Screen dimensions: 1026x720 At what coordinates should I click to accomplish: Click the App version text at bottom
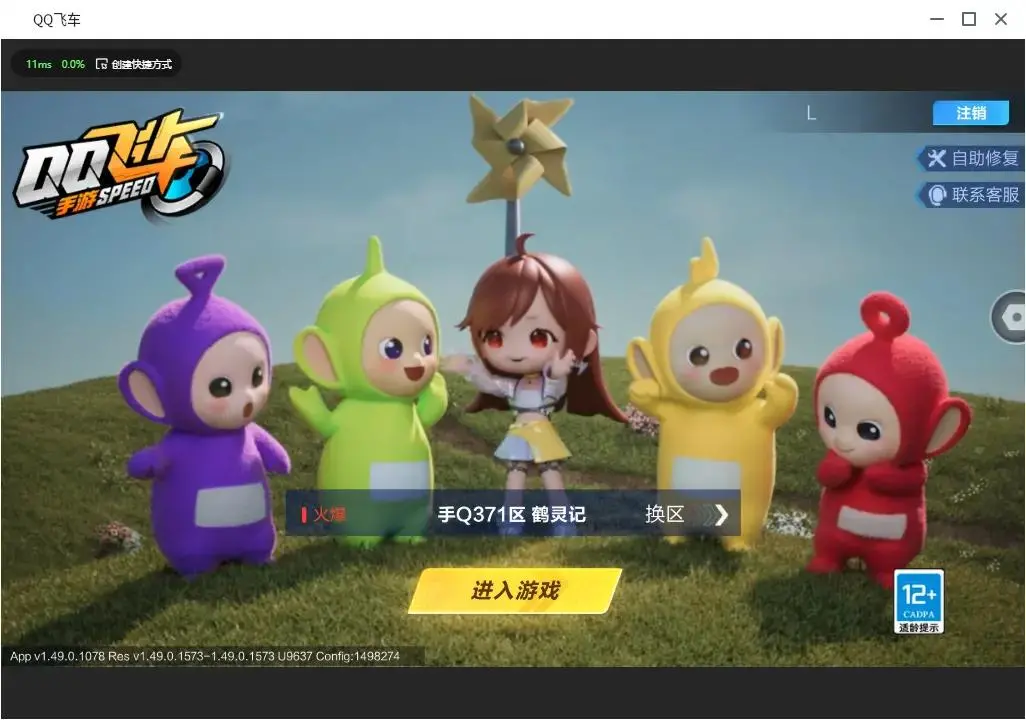point(205,656)
